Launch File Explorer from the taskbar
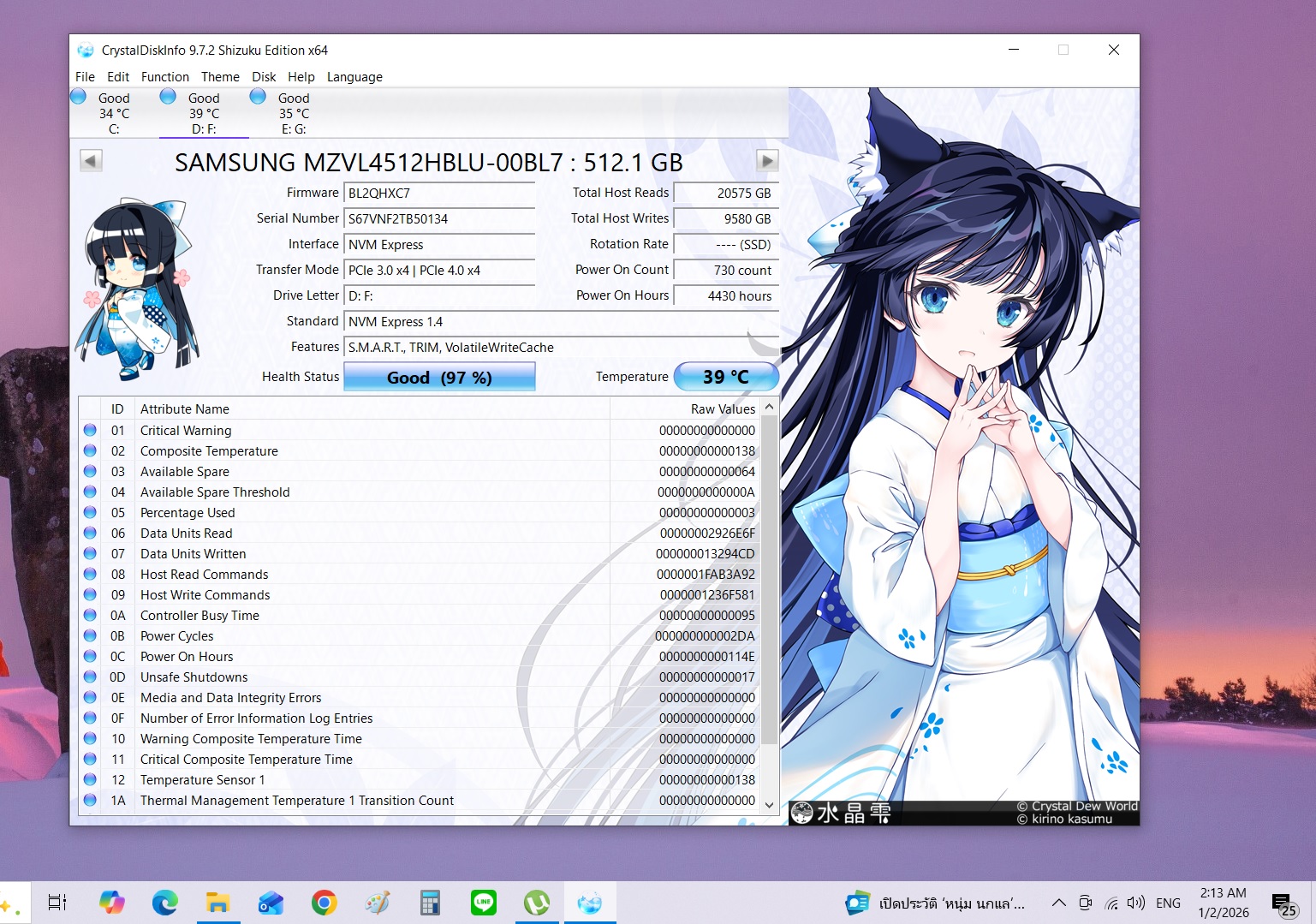 tap(217, 903)
